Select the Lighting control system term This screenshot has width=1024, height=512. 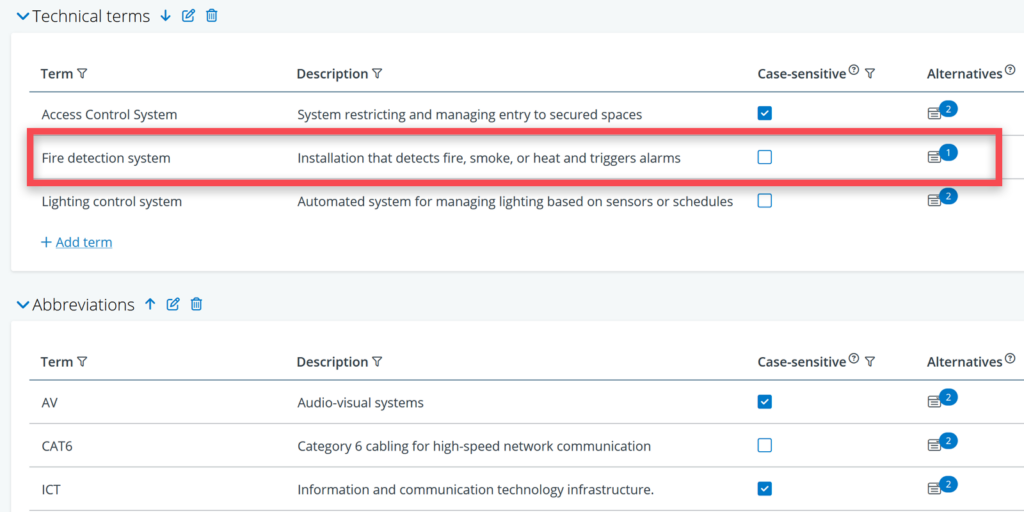point(111,201)
